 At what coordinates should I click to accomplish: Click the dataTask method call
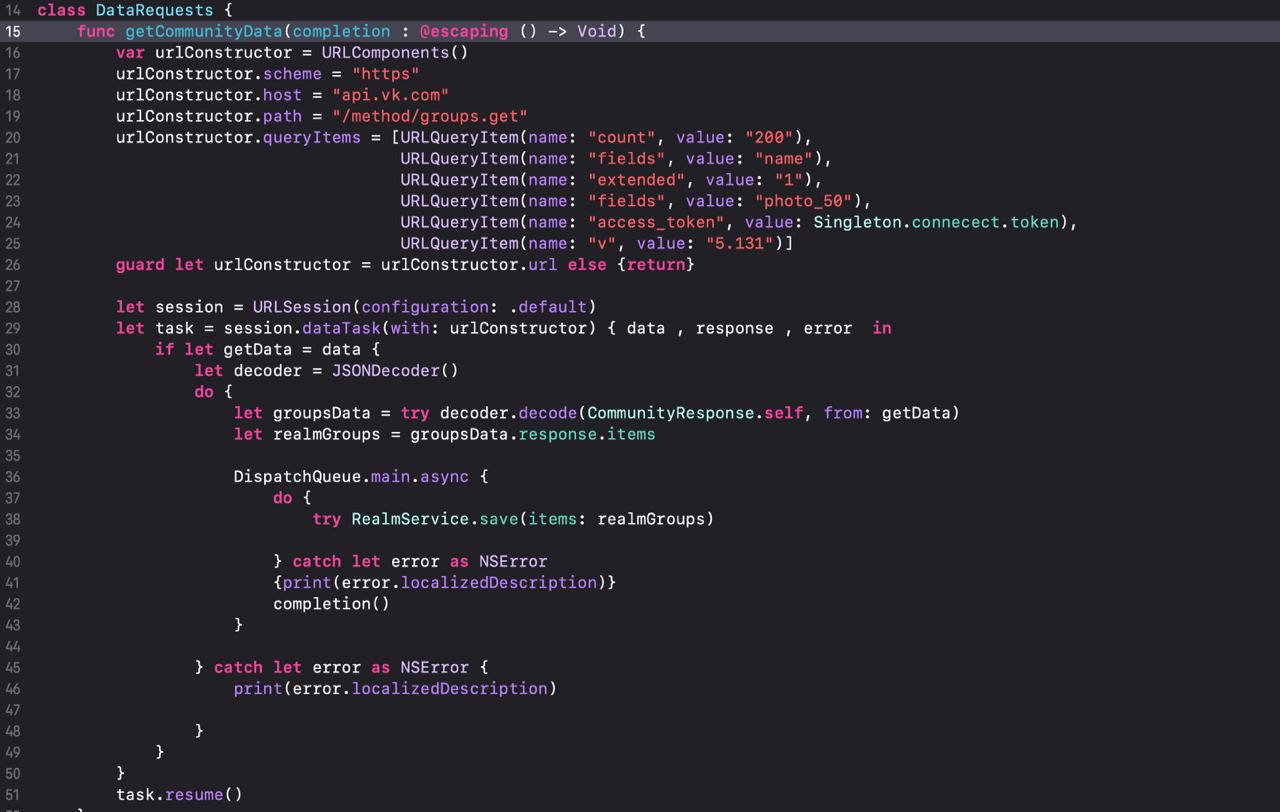pos(342,328)
